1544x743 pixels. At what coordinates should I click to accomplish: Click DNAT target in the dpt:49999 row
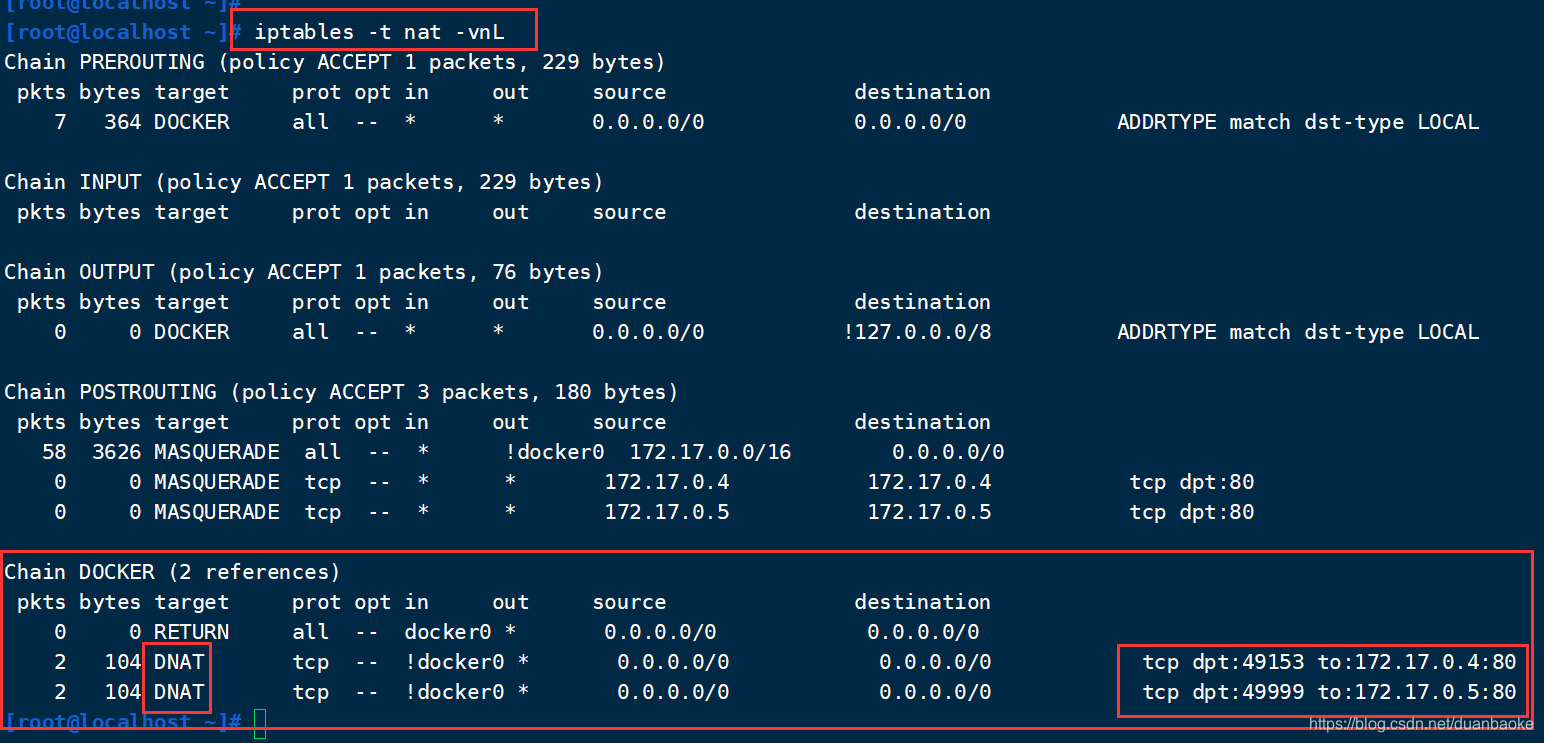179,692
